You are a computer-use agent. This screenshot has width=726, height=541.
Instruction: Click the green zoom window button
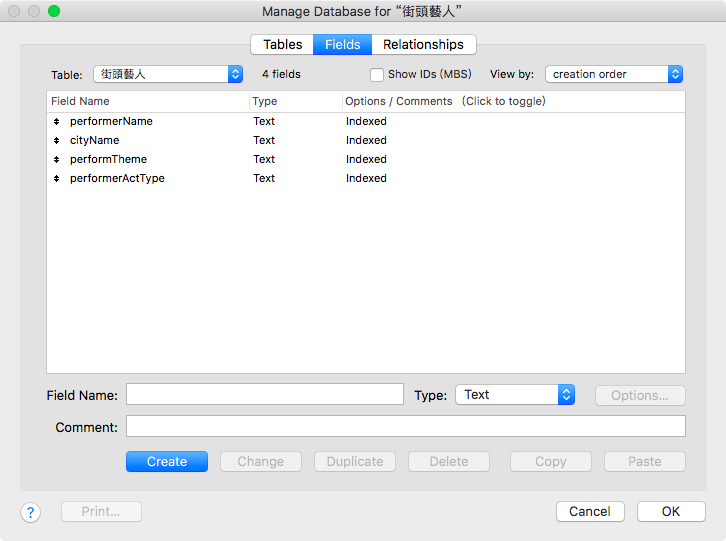coord(54,11)
